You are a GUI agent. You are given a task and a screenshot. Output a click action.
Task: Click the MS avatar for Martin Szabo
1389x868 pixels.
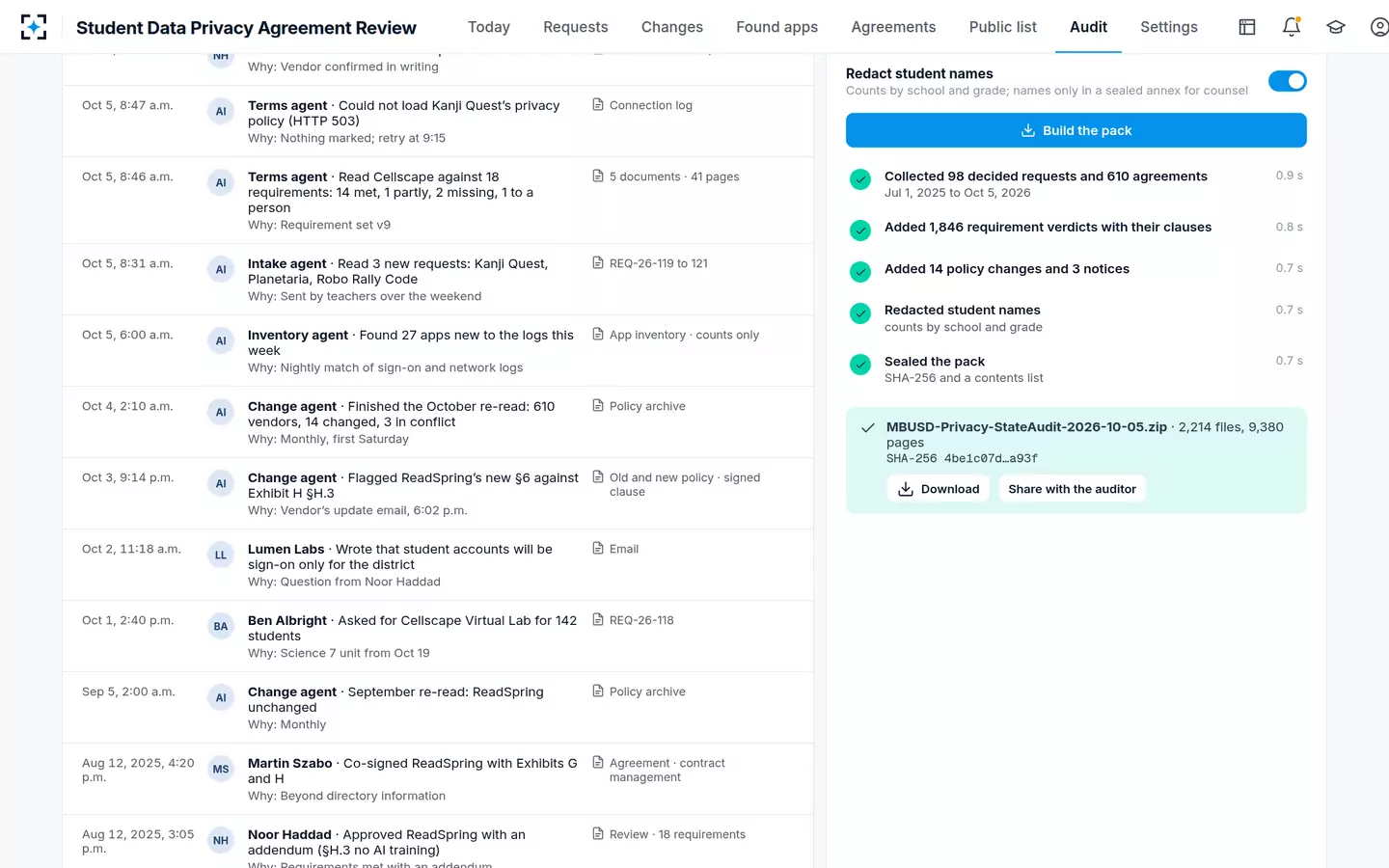[x=221, y=769]
